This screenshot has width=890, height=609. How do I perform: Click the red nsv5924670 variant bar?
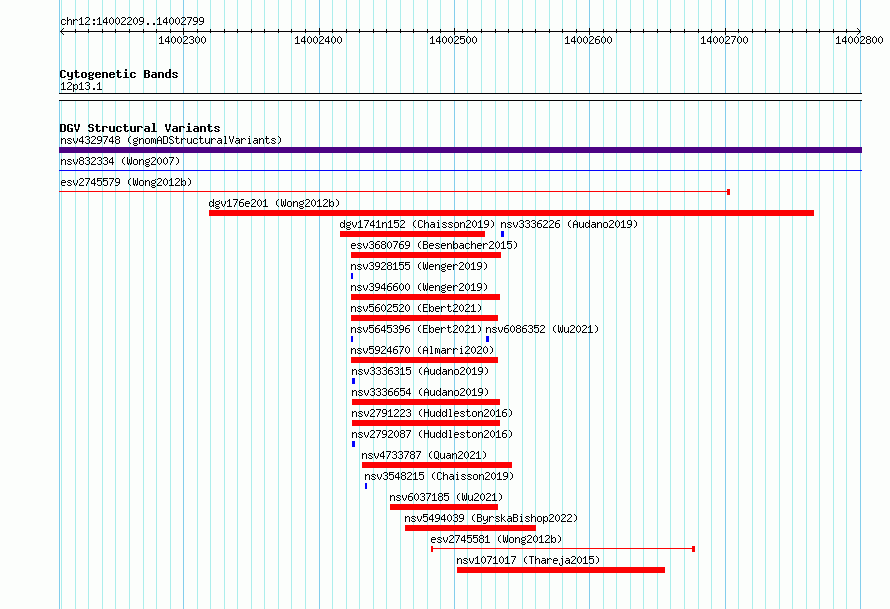pos(425,360)
